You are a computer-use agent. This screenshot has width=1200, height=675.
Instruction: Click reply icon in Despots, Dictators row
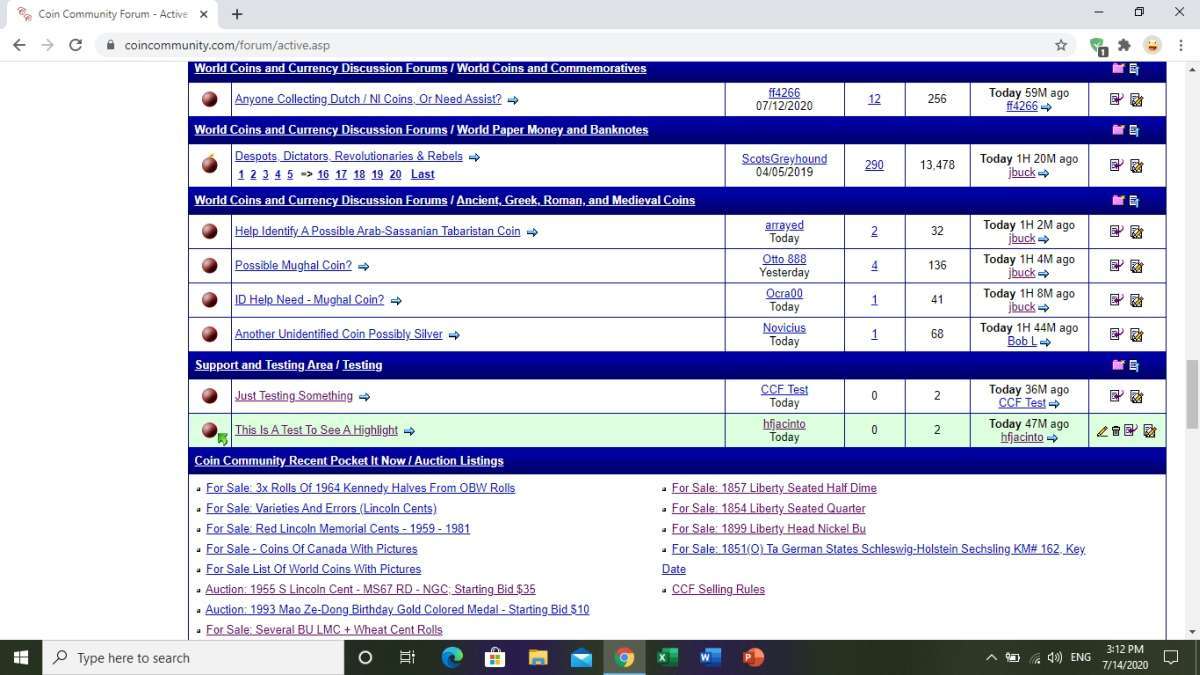pyautogui.click(x=1116, y=166)
